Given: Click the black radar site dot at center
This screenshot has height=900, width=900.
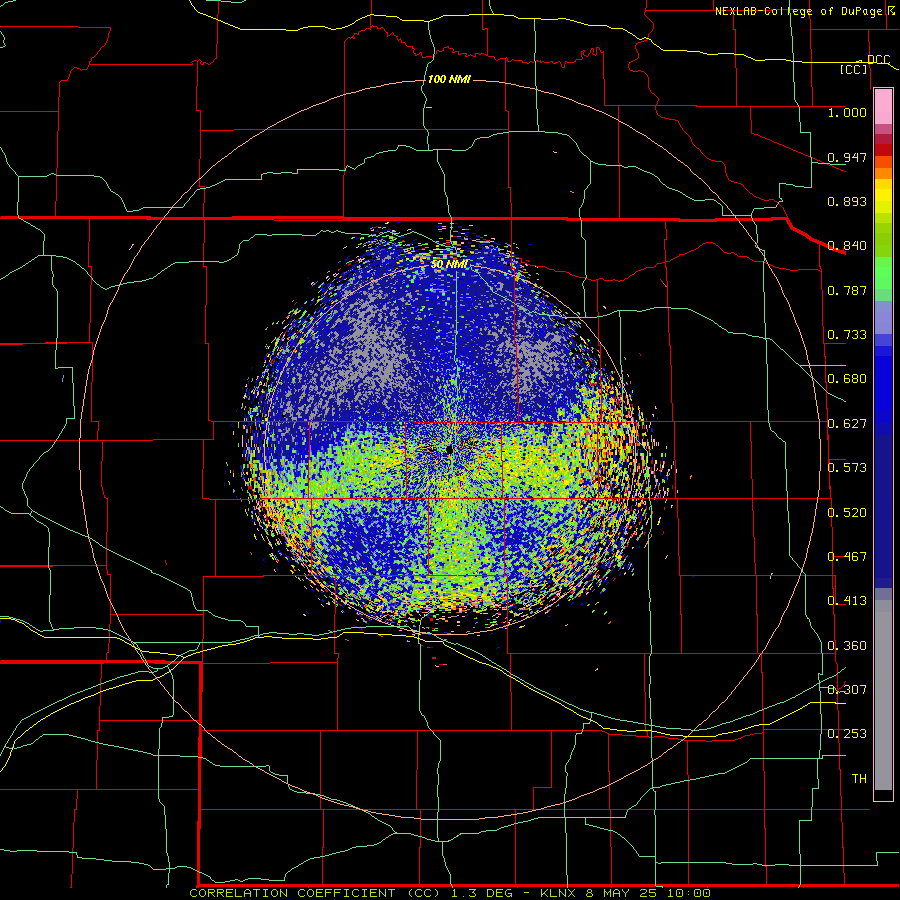Looking at the screenshot, I should 449,450.
